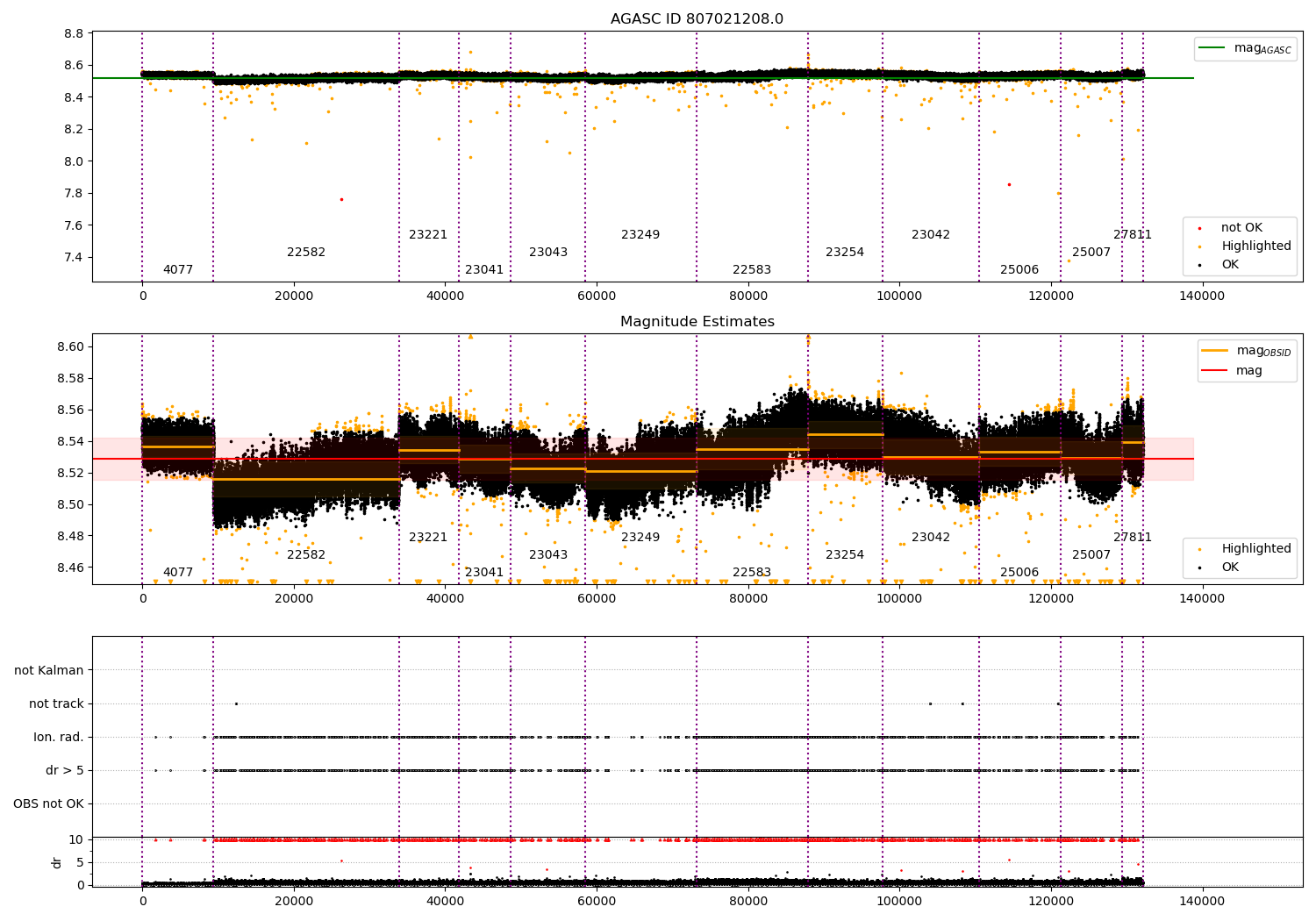
Task: Click OBSID label 23043 in top plot
Action: pos(548,253)
